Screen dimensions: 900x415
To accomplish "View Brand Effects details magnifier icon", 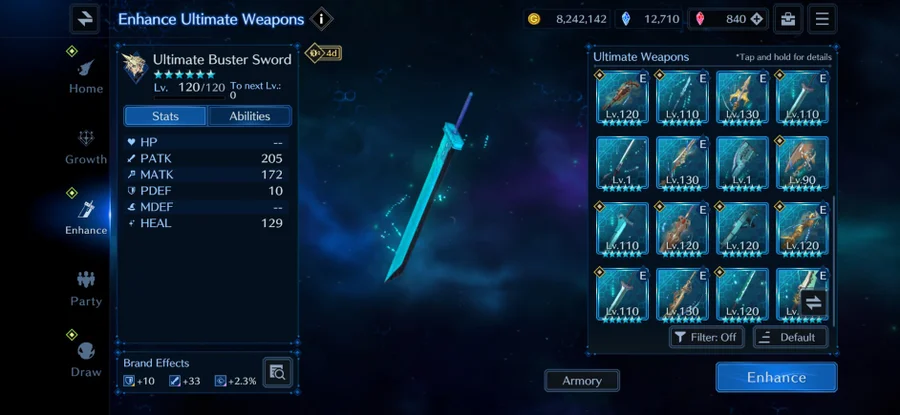I will 278,372.
